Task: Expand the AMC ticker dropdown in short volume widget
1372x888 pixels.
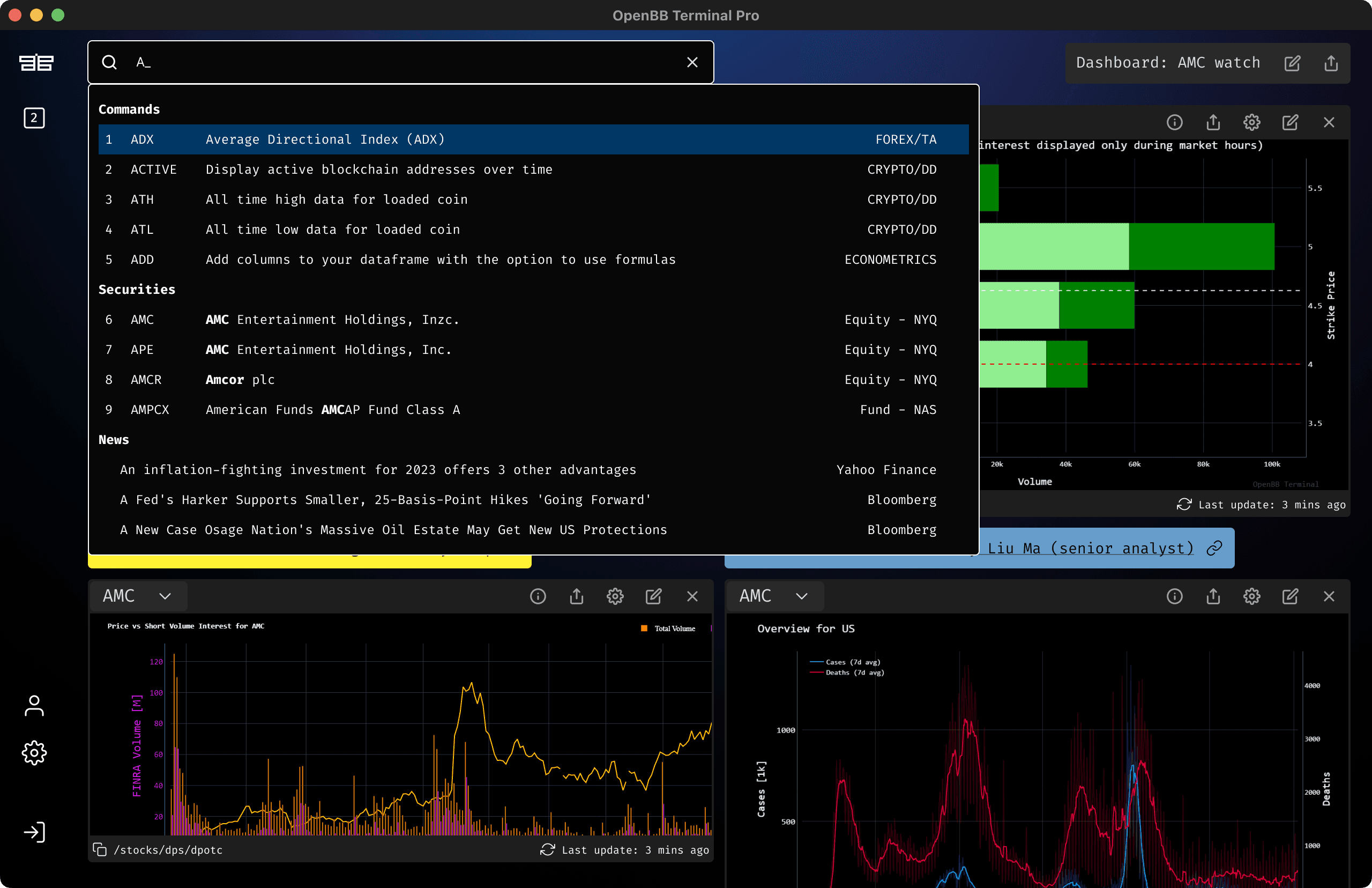Action: pos(138,596)
